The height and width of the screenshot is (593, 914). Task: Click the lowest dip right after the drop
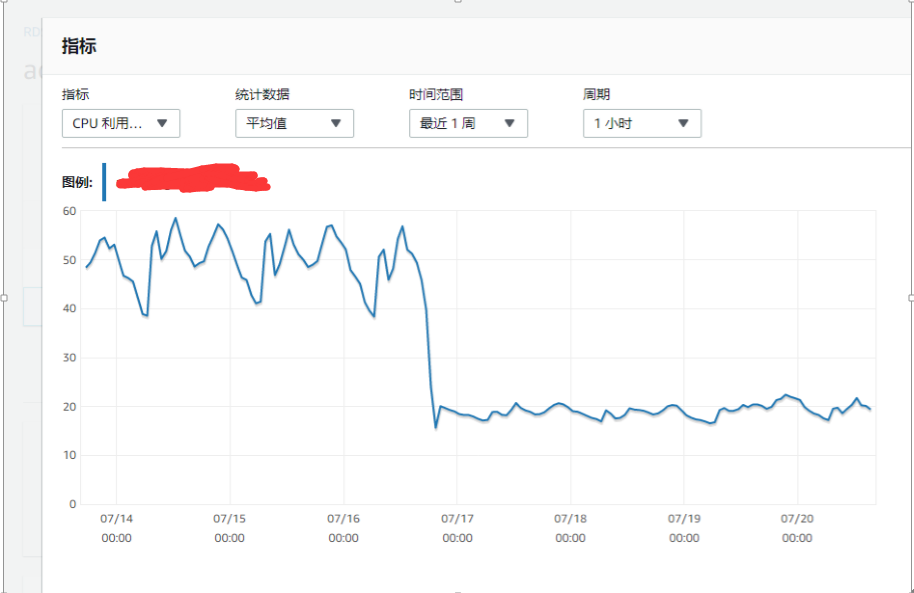tap(436, 427)
